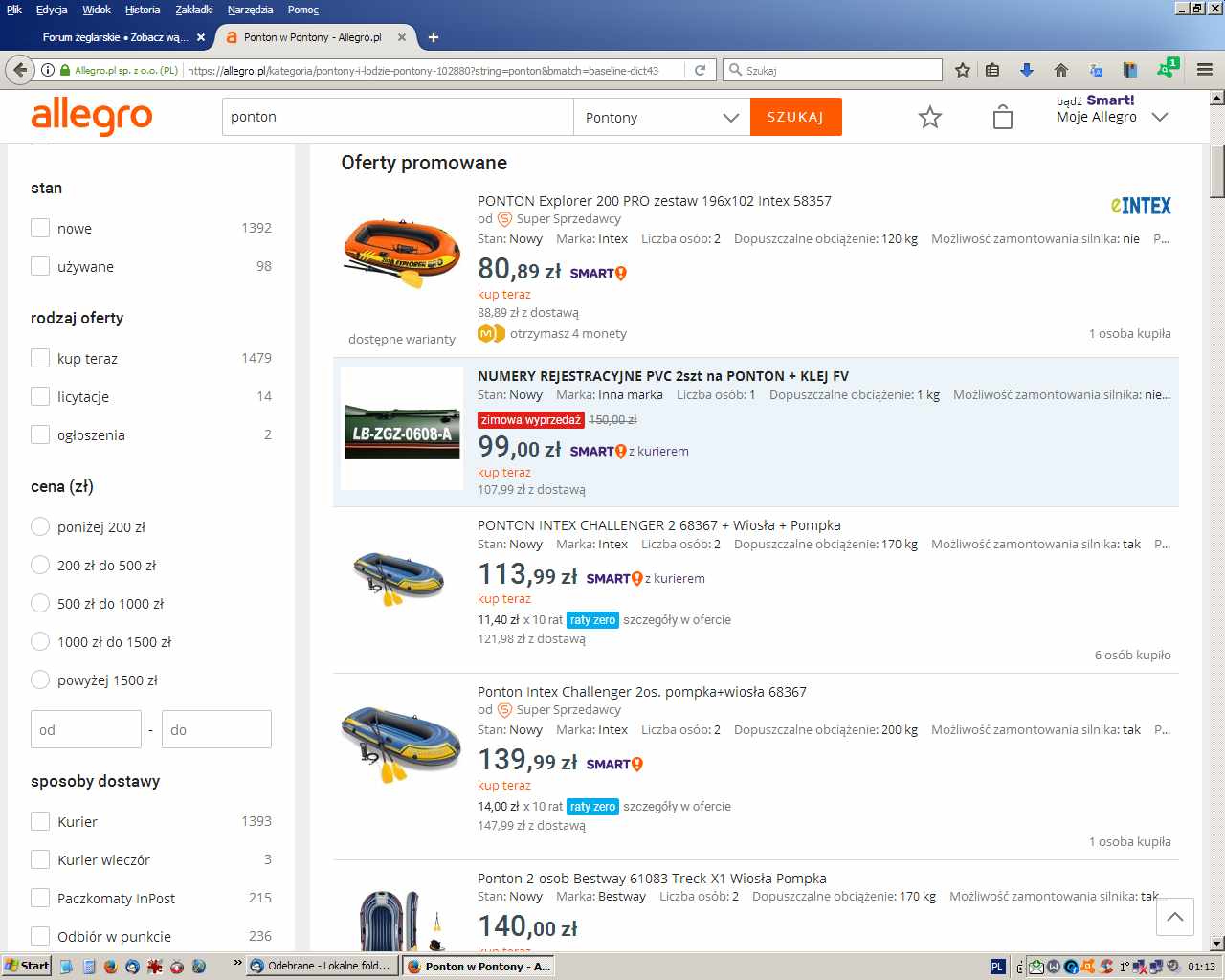
Task: Tick the 'ogłoszenia' checkbox
Action: pos(40,434)
